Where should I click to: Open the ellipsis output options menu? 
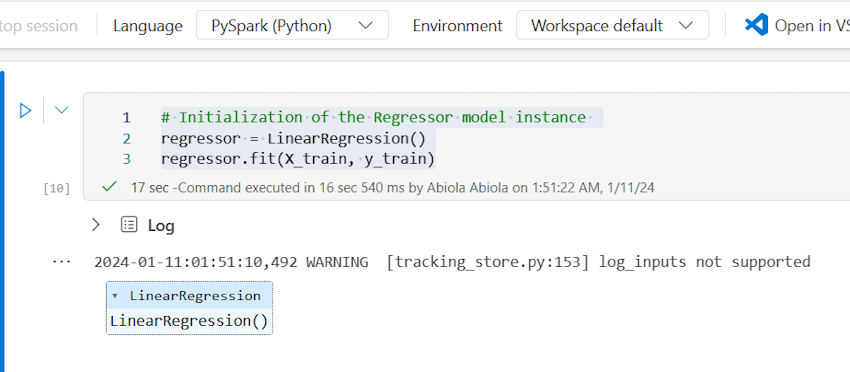click(x=62, y=262)
